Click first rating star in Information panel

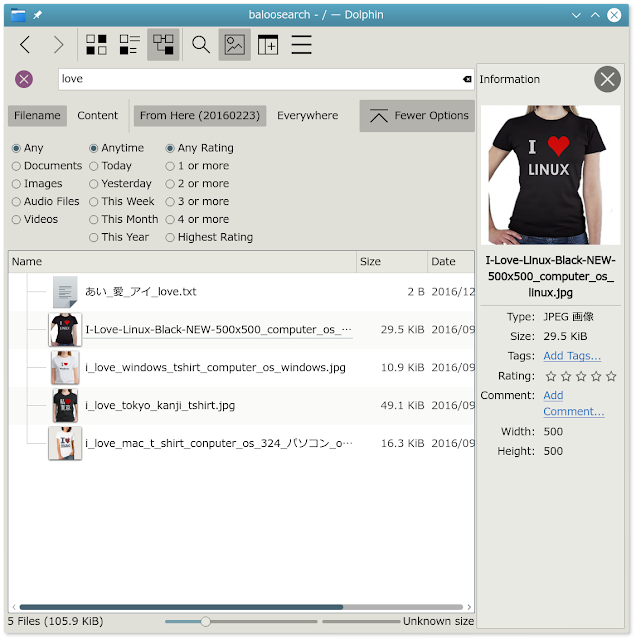click(x=551, y=376)
